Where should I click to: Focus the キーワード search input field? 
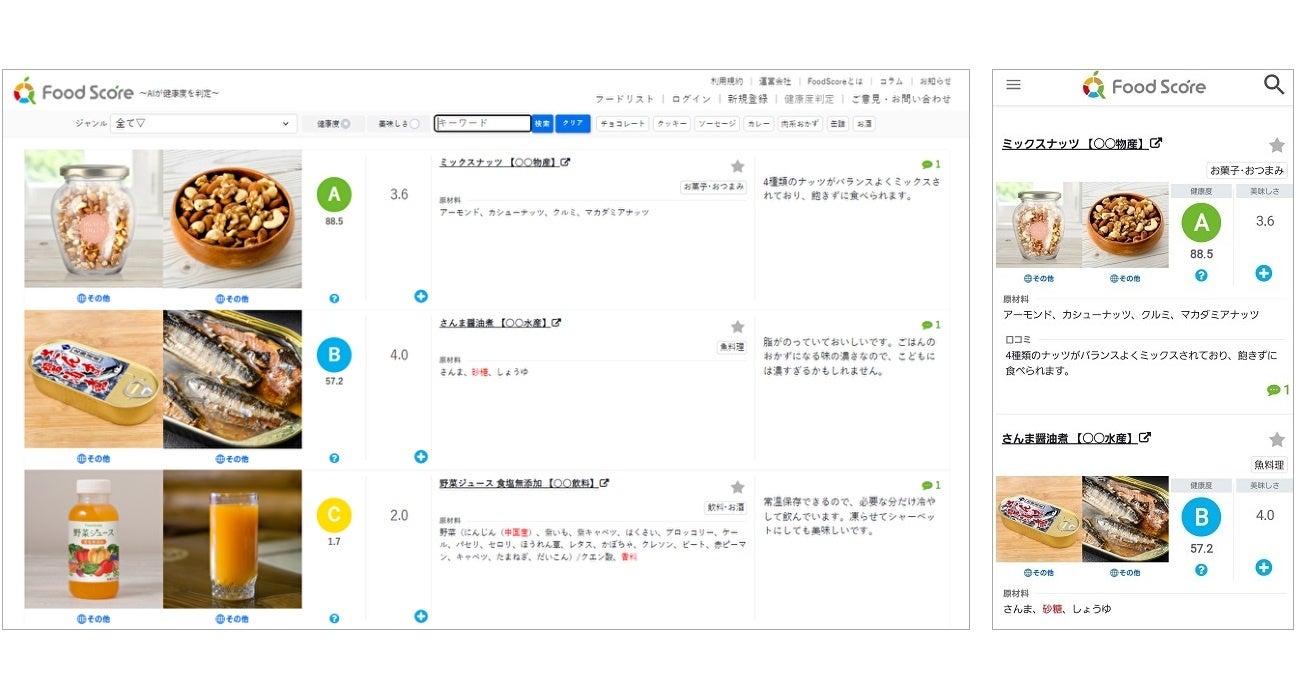tap(483, 124)
